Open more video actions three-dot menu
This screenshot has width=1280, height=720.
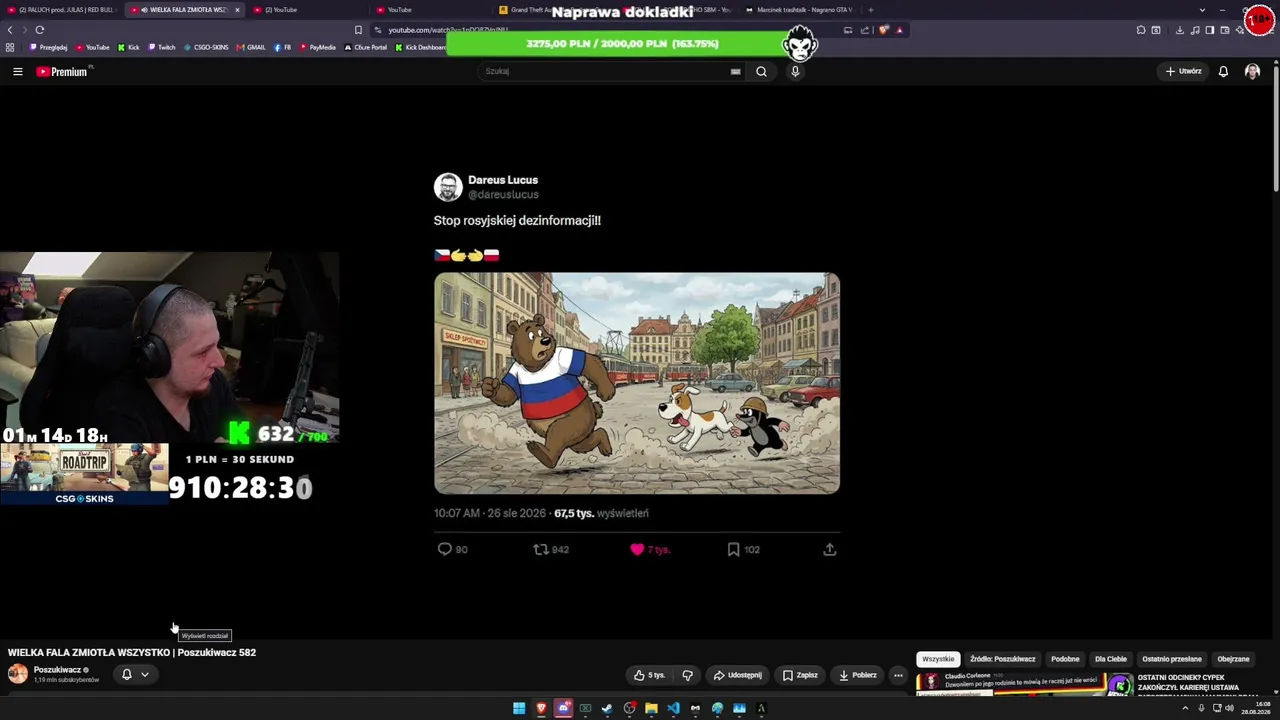(898, 675)
